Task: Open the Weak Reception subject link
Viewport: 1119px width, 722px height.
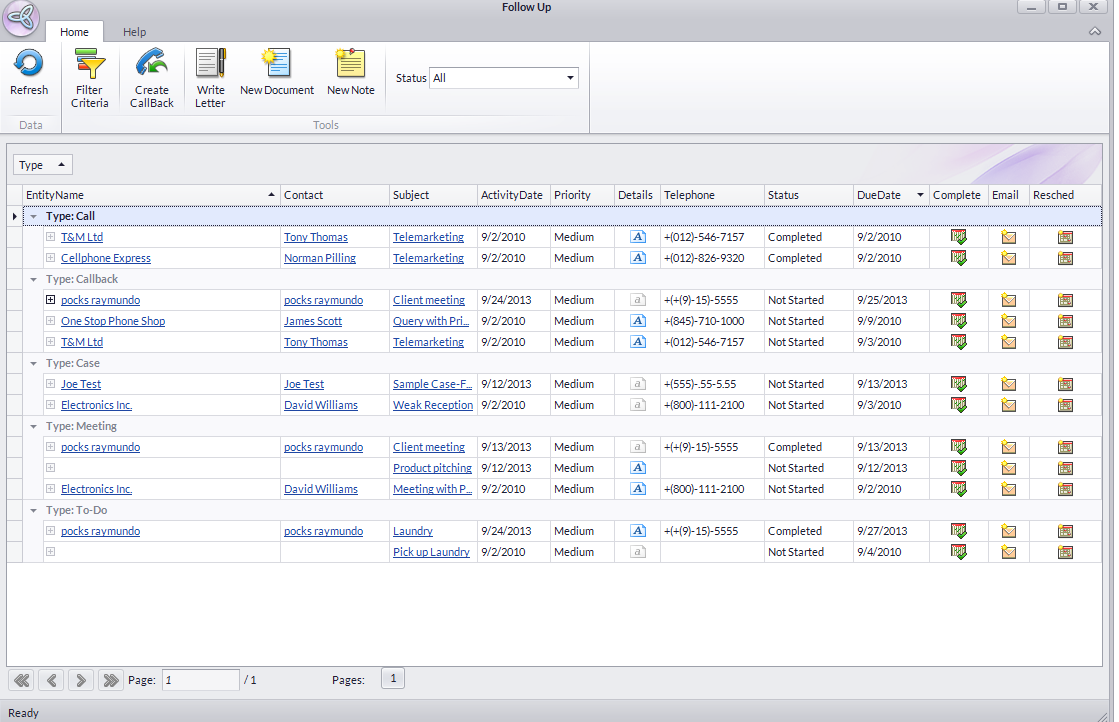Action: pyautogui.click(x=432, y=405)
